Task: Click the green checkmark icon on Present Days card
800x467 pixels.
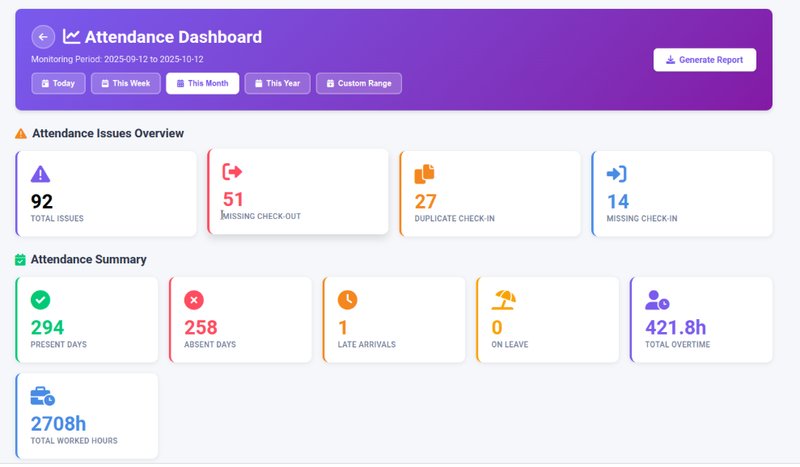Action: tap(40, 300)
